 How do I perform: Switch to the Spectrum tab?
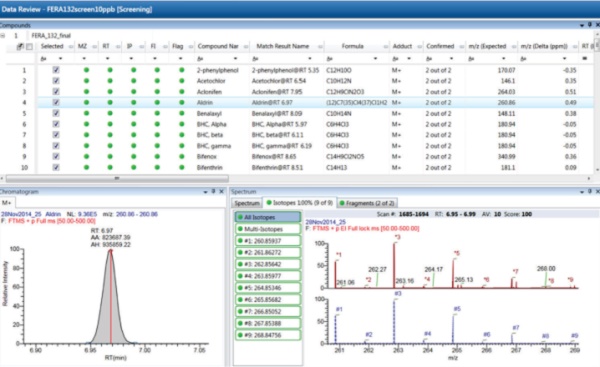pos(247,203)
